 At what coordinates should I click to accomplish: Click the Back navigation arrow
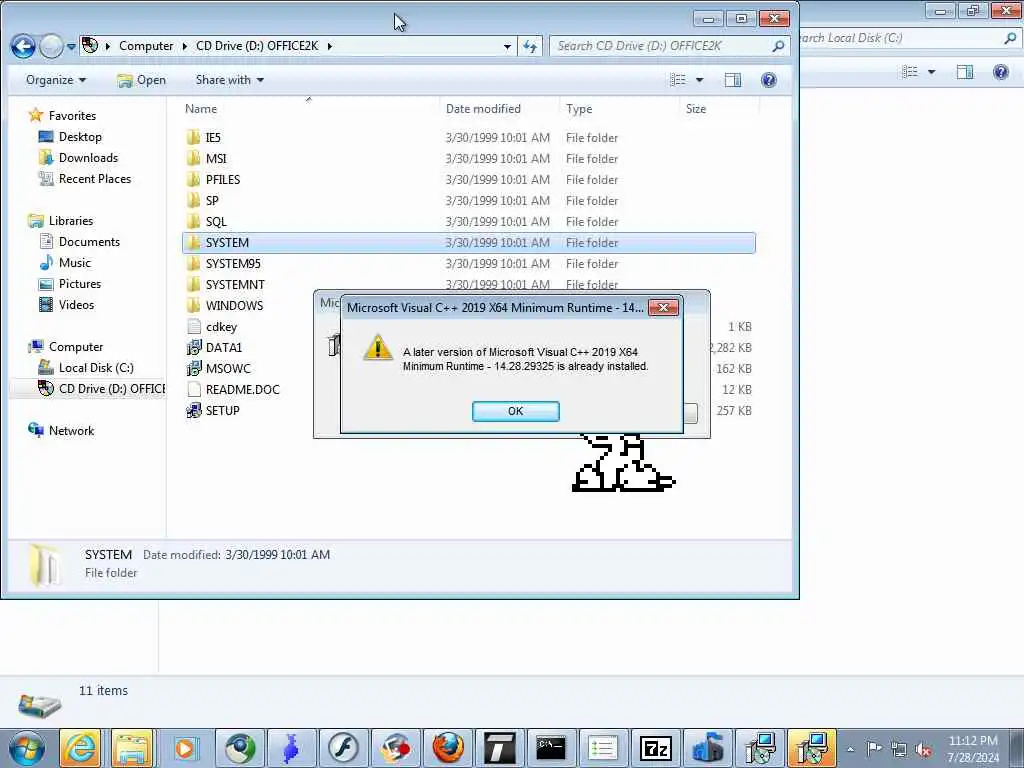tap(23, 46)
